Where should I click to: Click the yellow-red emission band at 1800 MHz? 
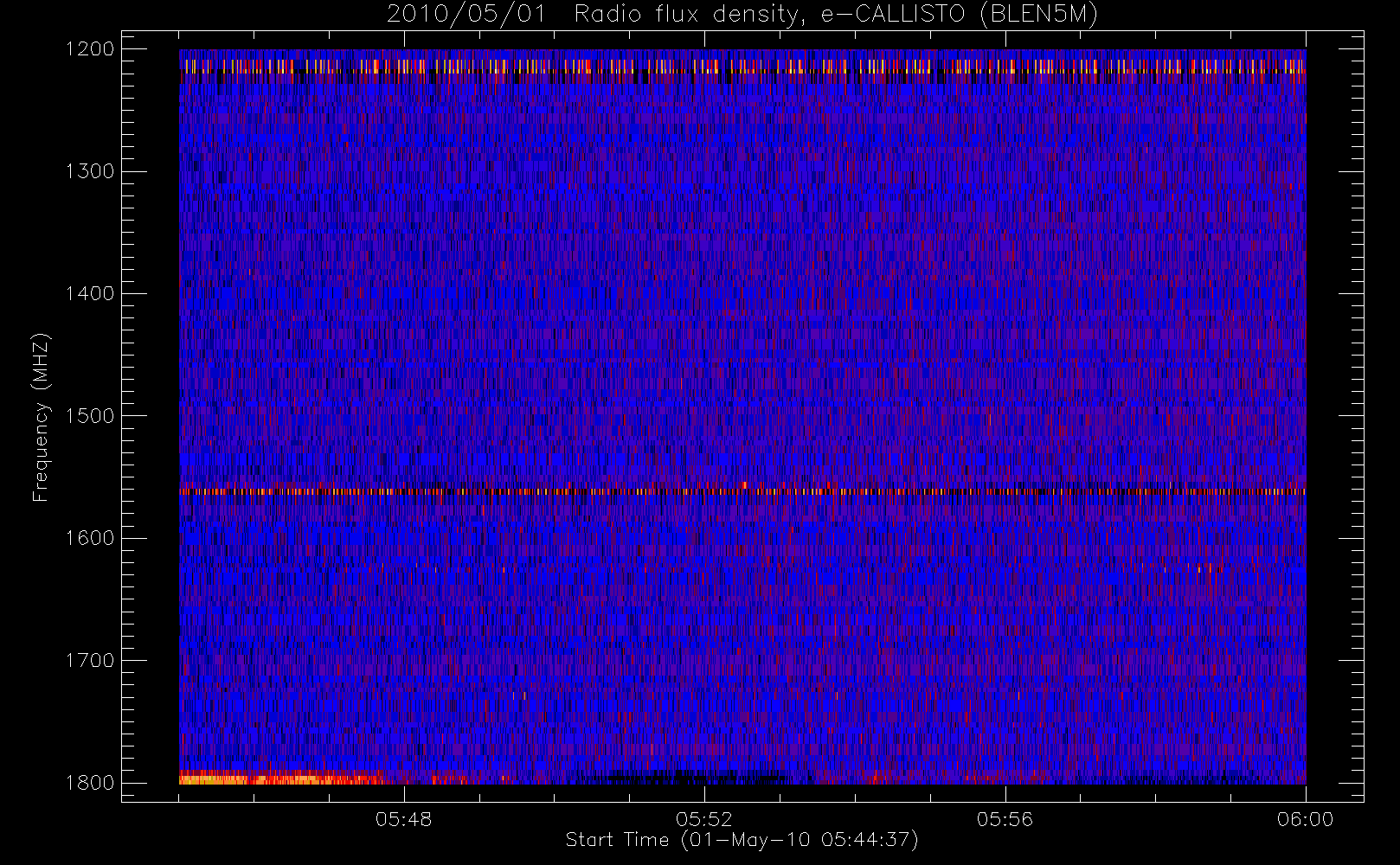point(281,778)
